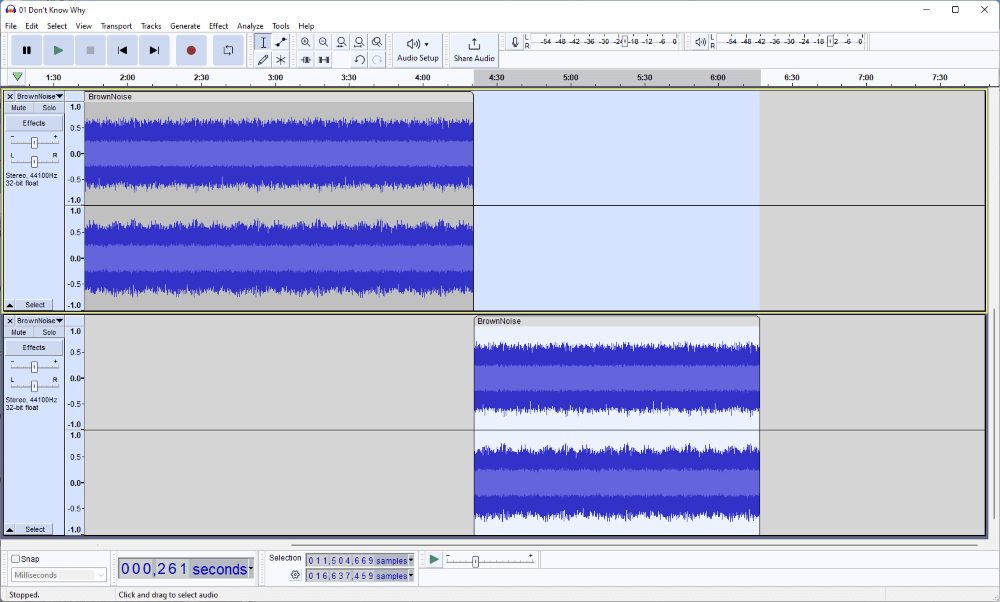Close the second BrownNoise track

pos(10,321)
